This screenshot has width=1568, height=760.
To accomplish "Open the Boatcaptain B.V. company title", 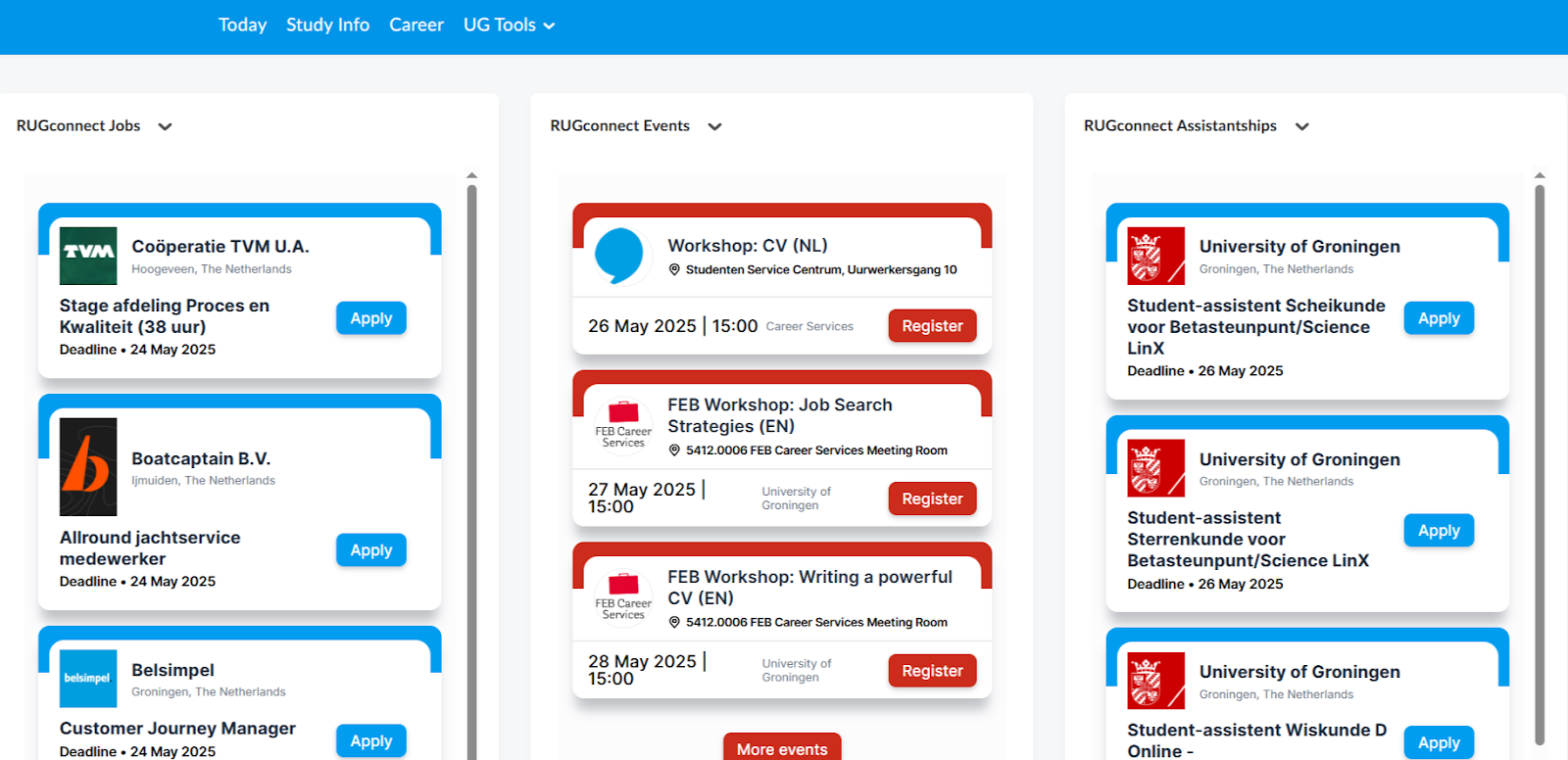I will [x=201, y=458].
